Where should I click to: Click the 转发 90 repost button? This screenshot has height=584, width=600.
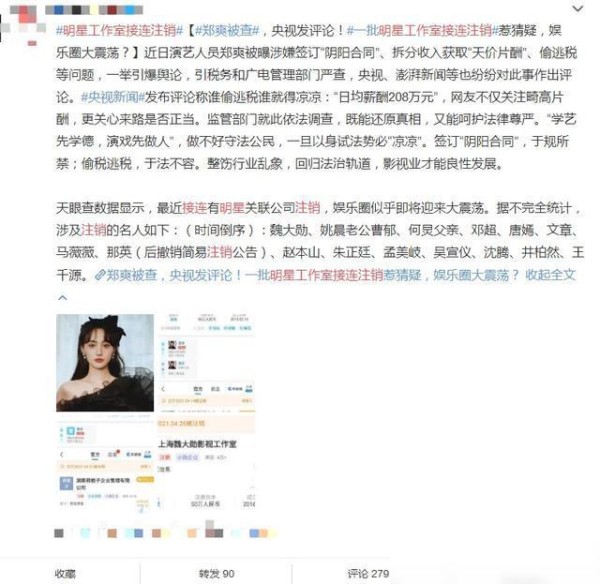[x=216, y=573]
